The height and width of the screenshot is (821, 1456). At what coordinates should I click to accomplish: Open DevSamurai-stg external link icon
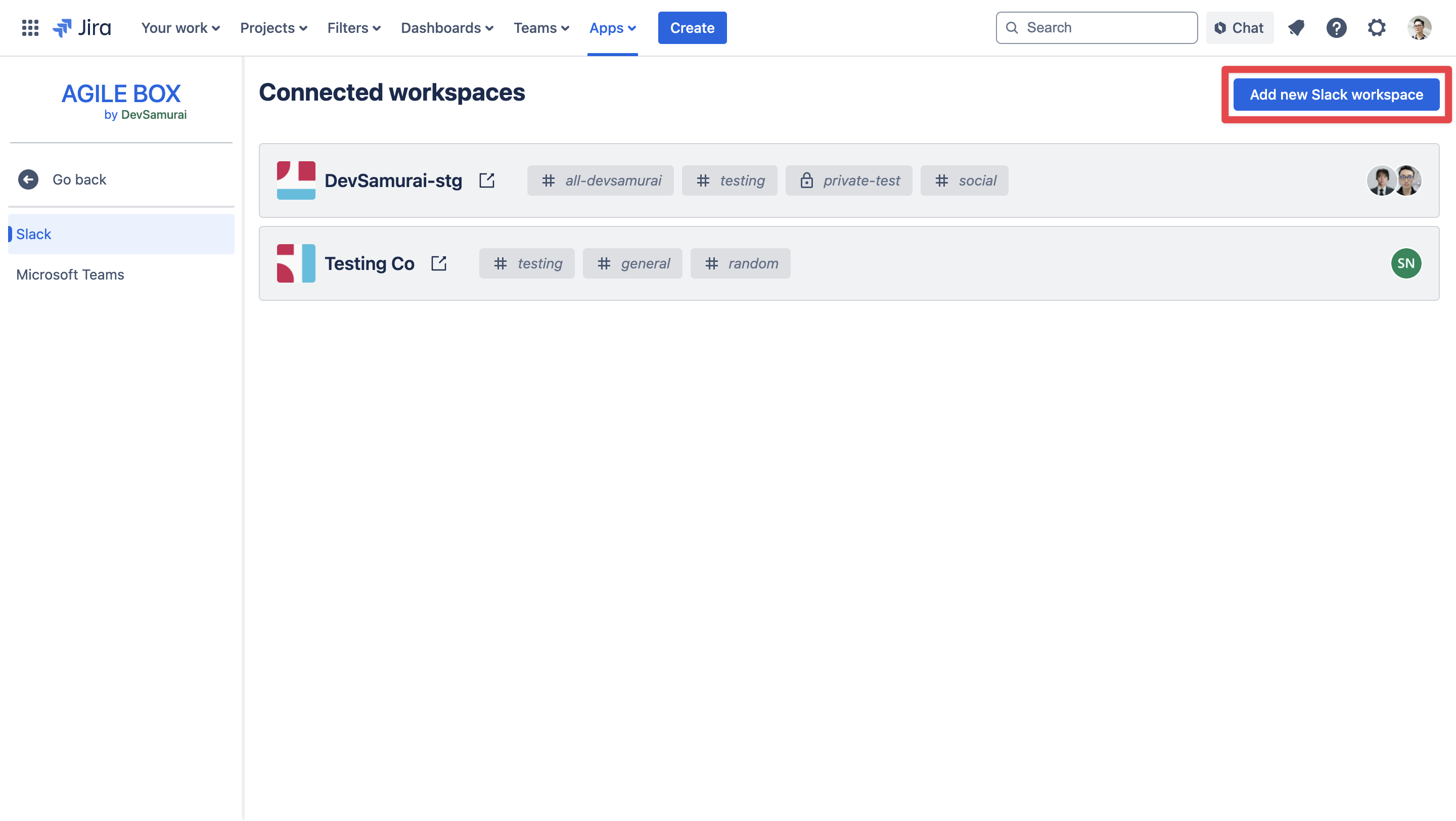[x=487, y=180]
